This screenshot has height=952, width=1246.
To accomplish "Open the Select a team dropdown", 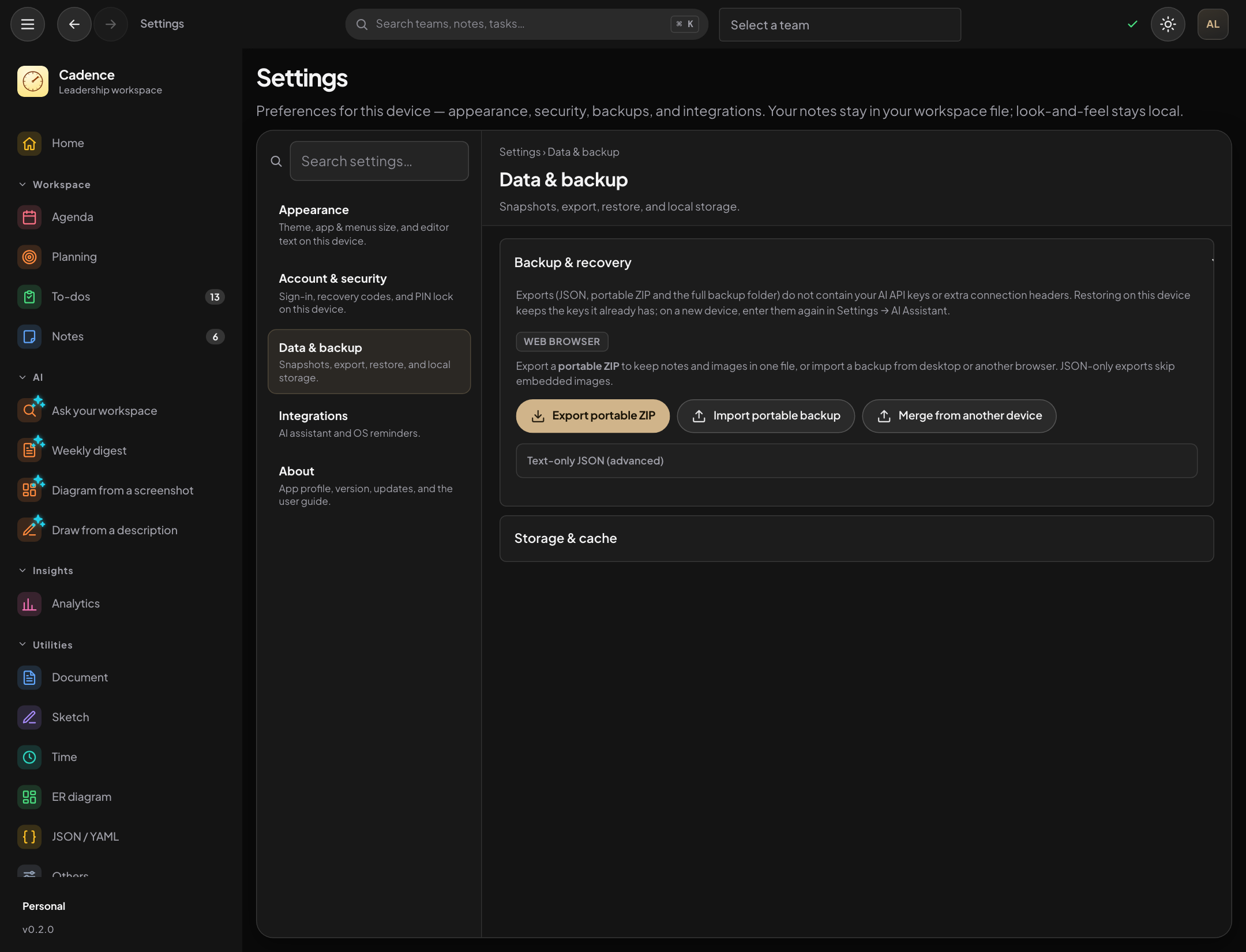I will tap(840, 25).
